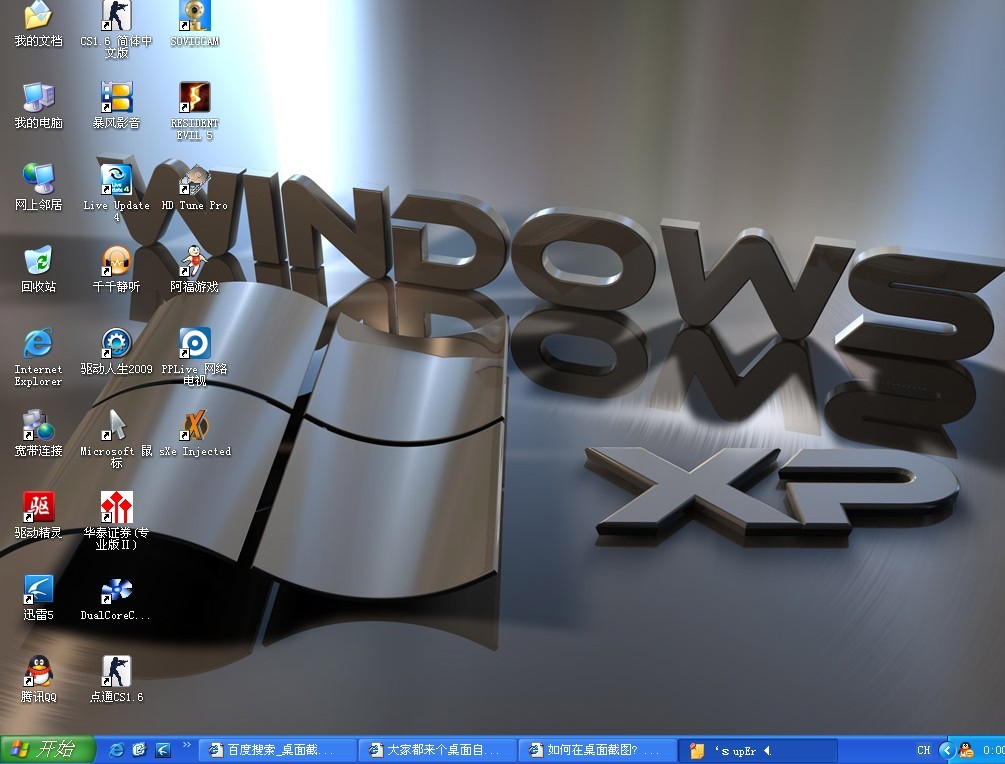Click the Internet Explorer desktop icon

click(38, 357)
